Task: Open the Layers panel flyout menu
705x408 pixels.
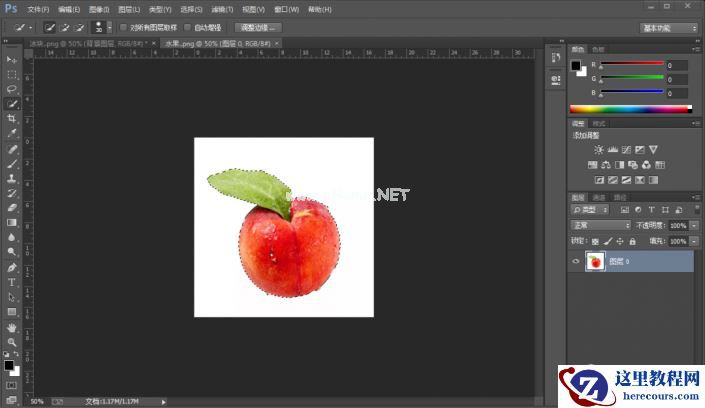Action: click(x=696, y=197)
